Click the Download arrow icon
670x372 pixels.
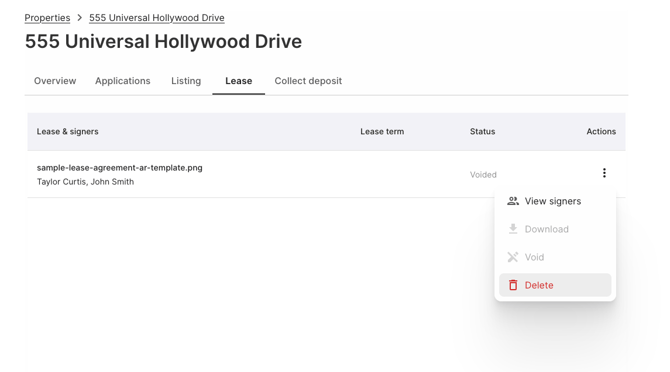[x=513, y=229]
